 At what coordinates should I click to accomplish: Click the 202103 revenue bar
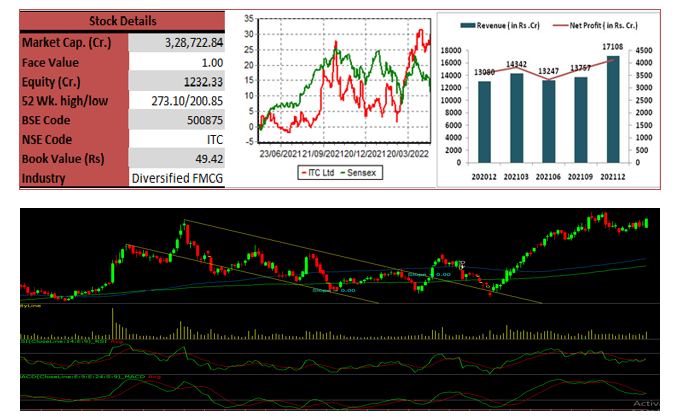(x=516, y=118)
